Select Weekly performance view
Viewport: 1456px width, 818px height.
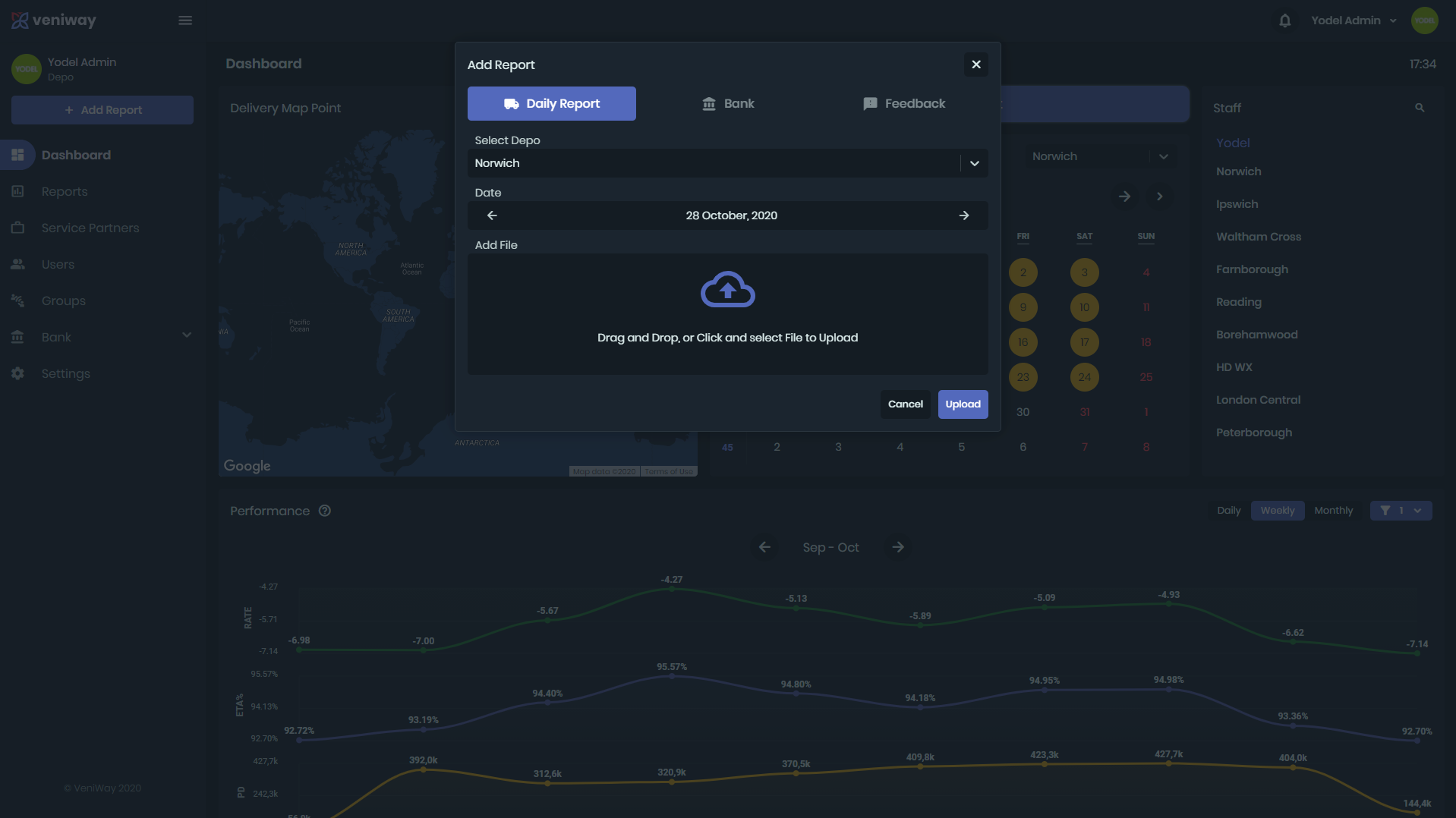point(1277,511)
